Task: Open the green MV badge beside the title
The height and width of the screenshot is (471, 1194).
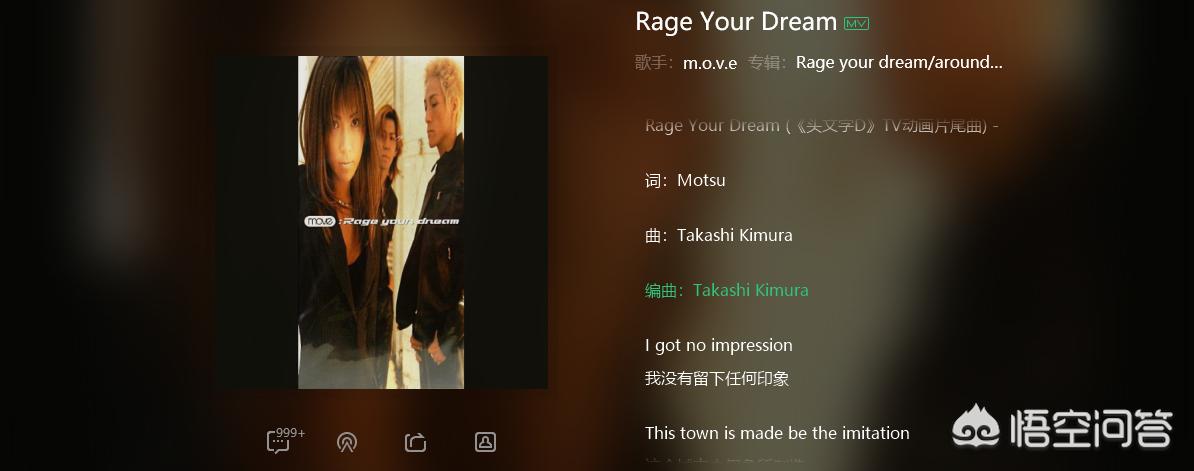Action: (x=857, y=24)
